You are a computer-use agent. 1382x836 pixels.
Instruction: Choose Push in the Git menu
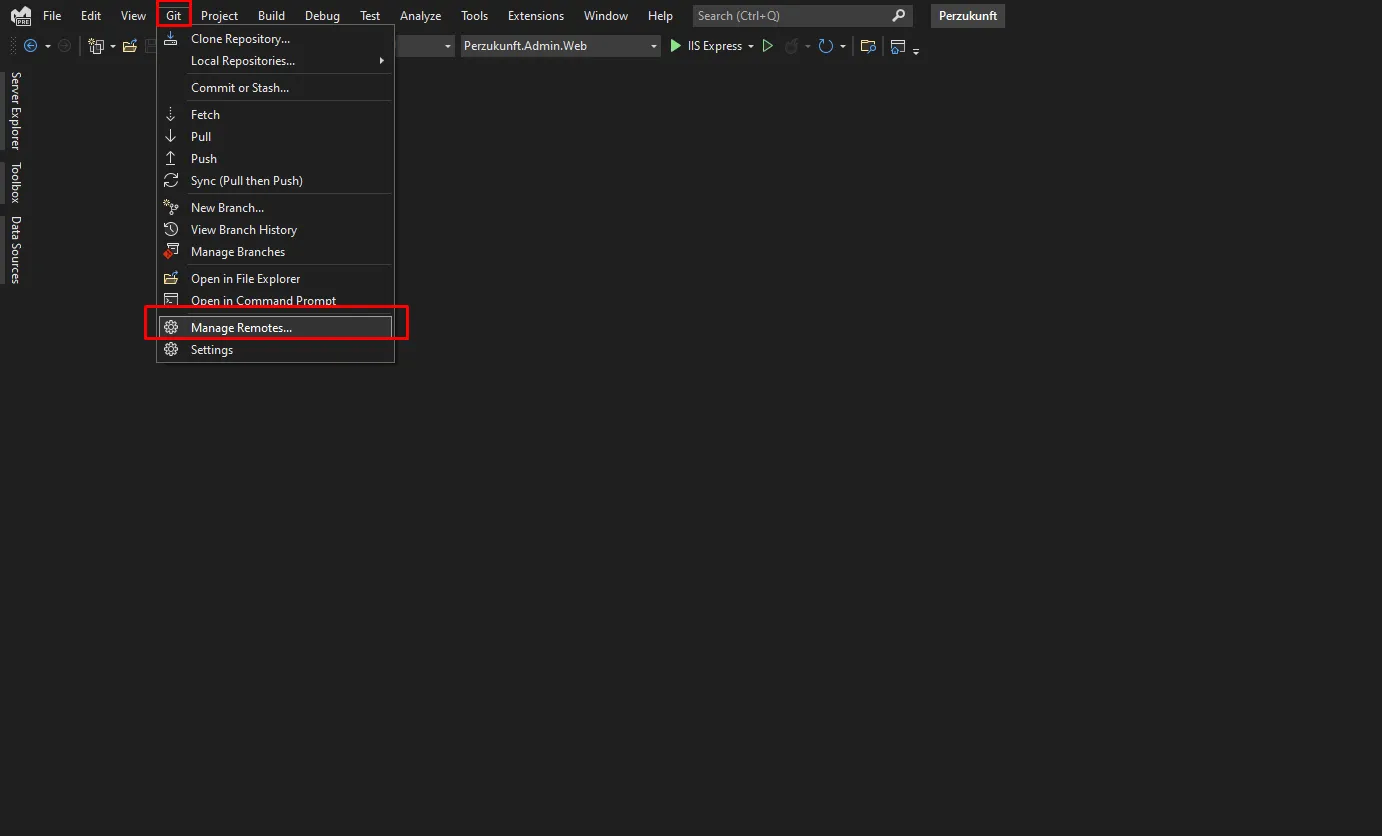click(x=275, y=159)
